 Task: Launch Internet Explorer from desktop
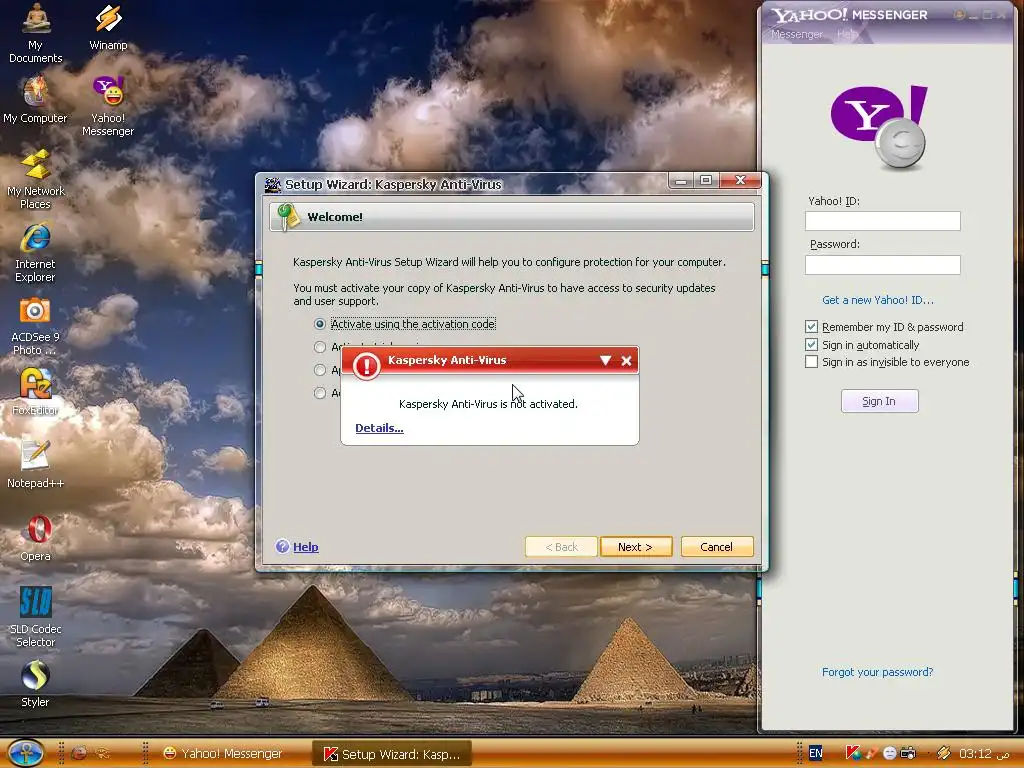click(35, 252)
